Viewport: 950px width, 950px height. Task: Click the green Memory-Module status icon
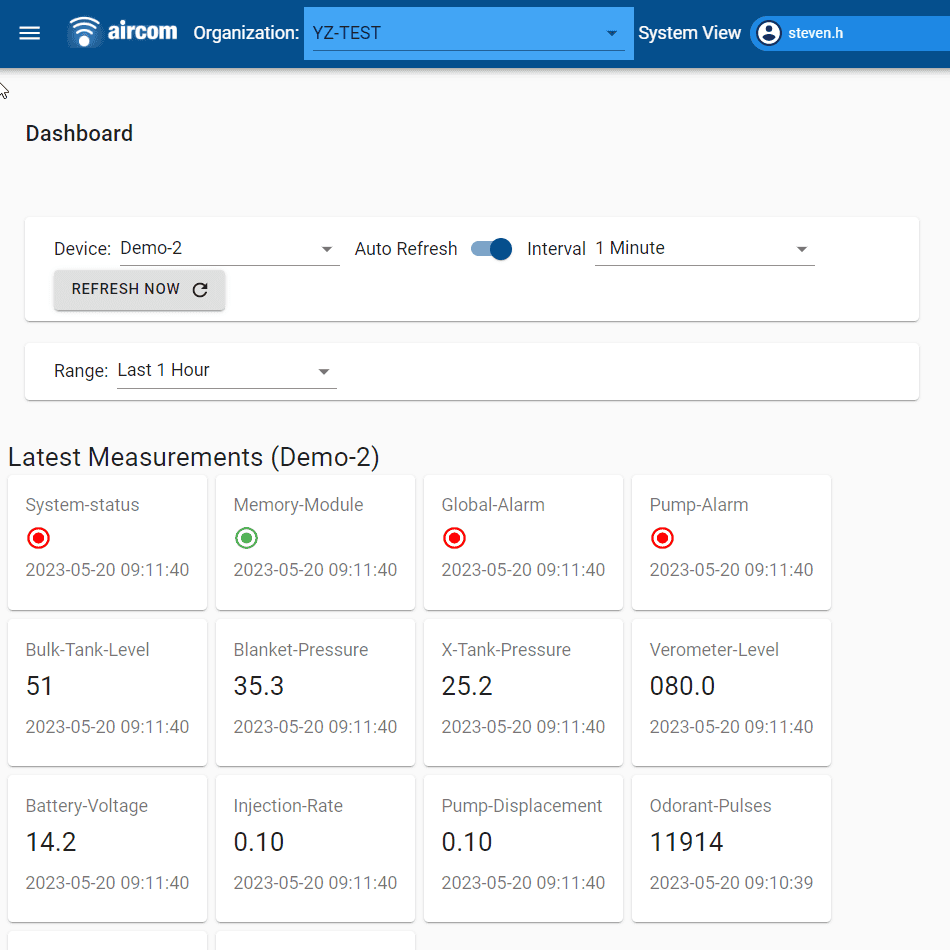(x=247, y=538)
